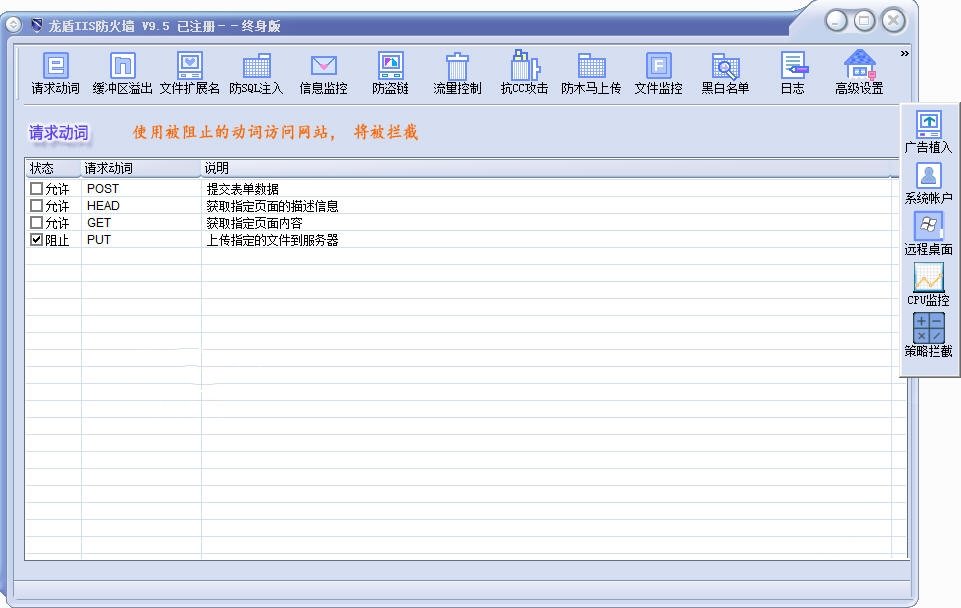Select the POST row text
961x608 pixels.
pyautogui.click(x=103, y=189)
